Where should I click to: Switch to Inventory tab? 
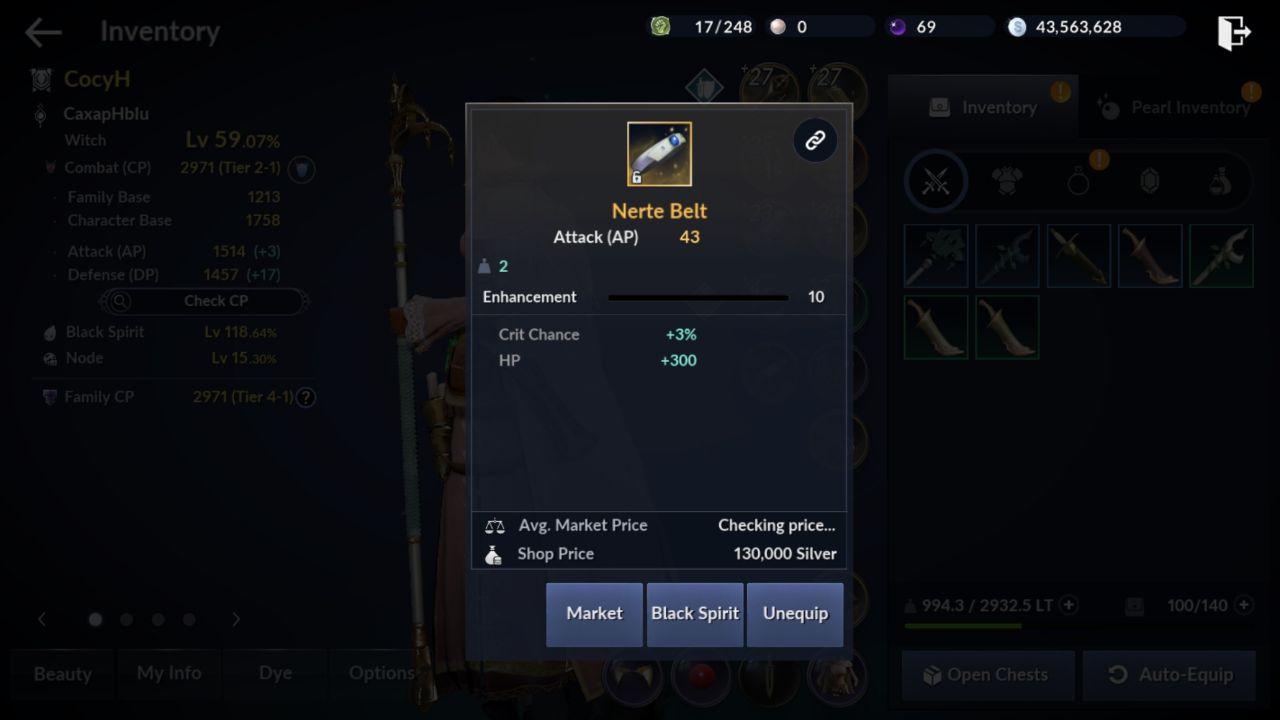tap(983, 107)
